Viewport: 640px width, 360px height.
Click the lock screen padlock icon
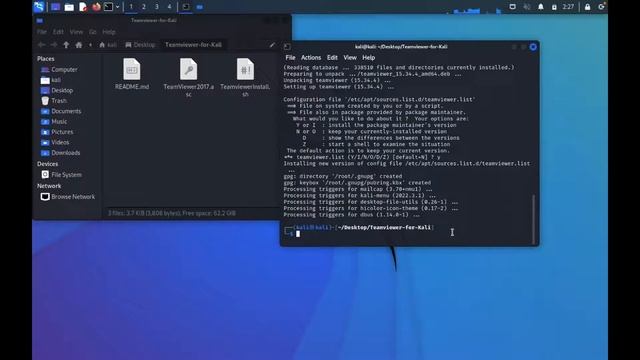tap(587, 7)
